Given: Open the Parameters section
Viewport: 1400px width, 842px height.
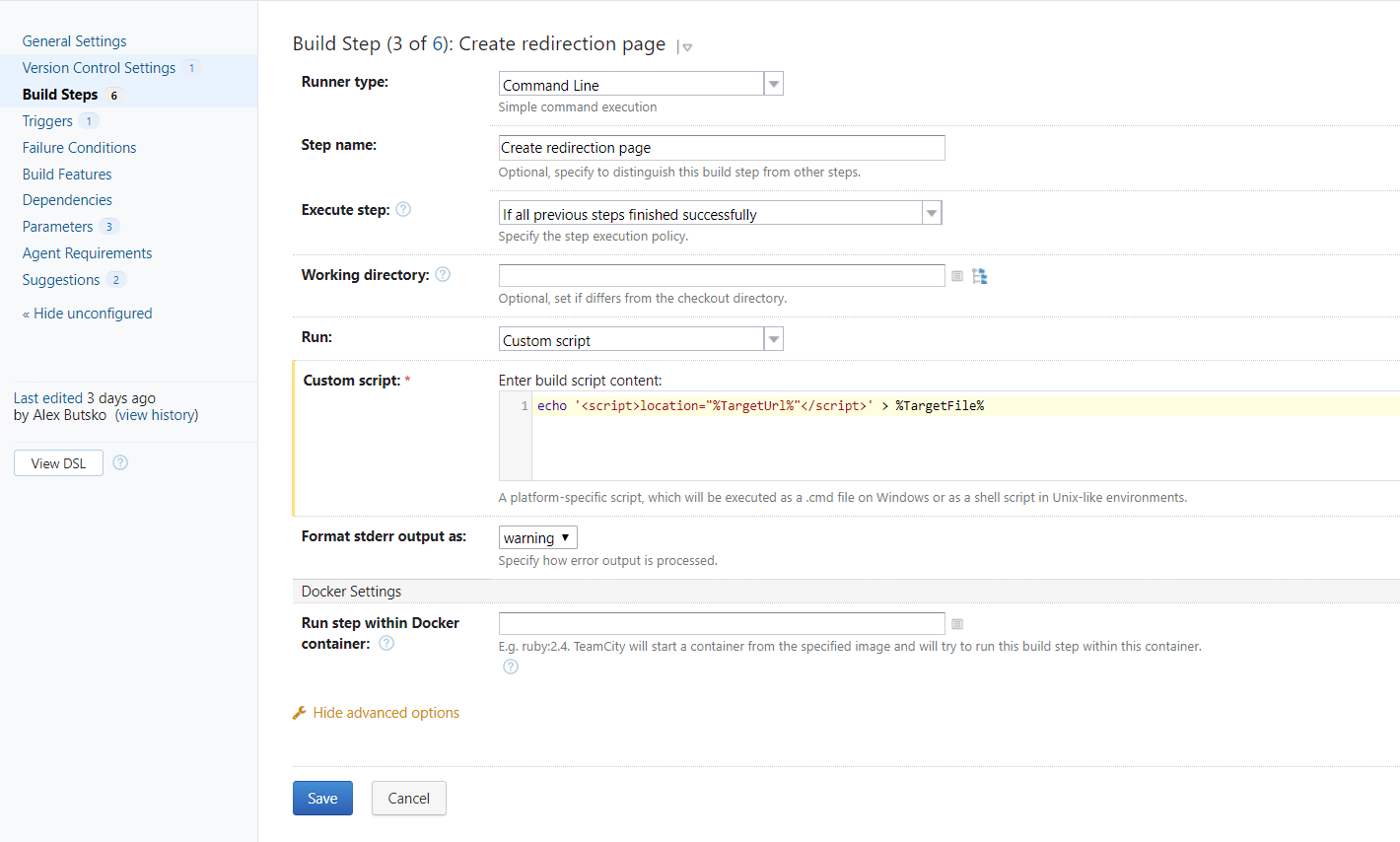Looking at the screenshot, I should [x=57, y=227].
